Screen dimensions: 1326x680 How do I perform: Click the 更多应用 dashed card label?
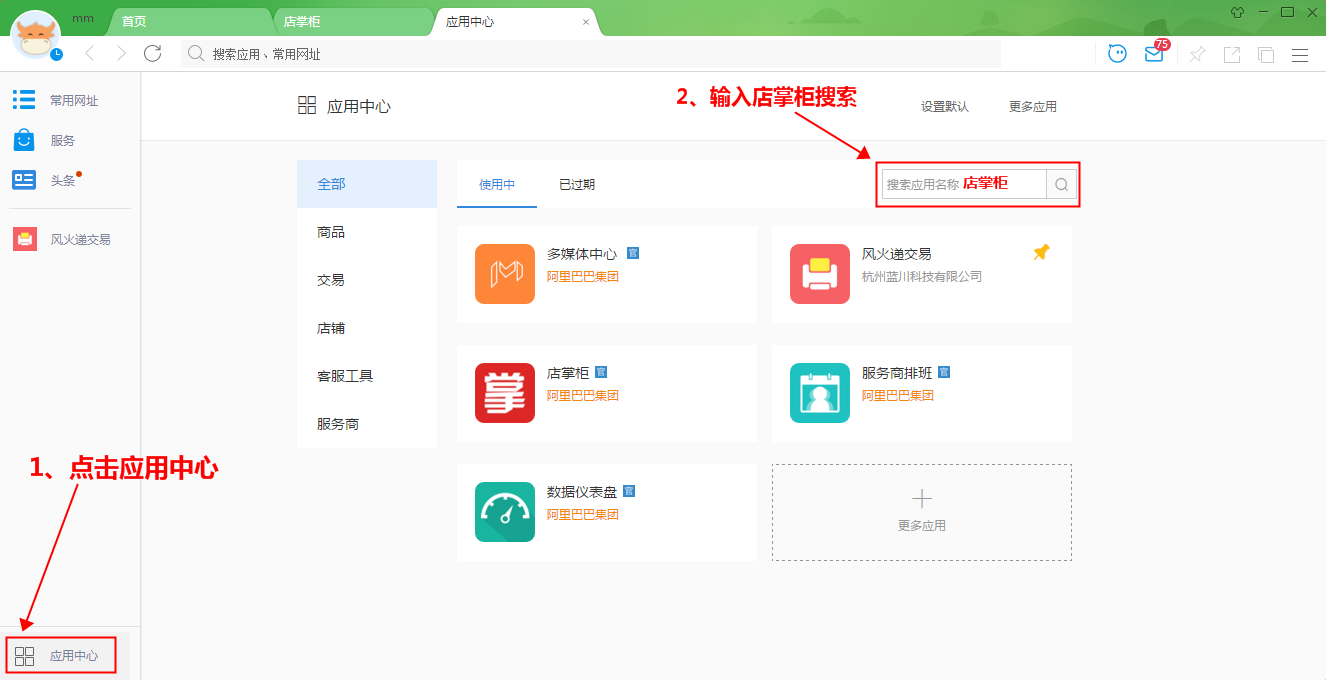point(922,526)
